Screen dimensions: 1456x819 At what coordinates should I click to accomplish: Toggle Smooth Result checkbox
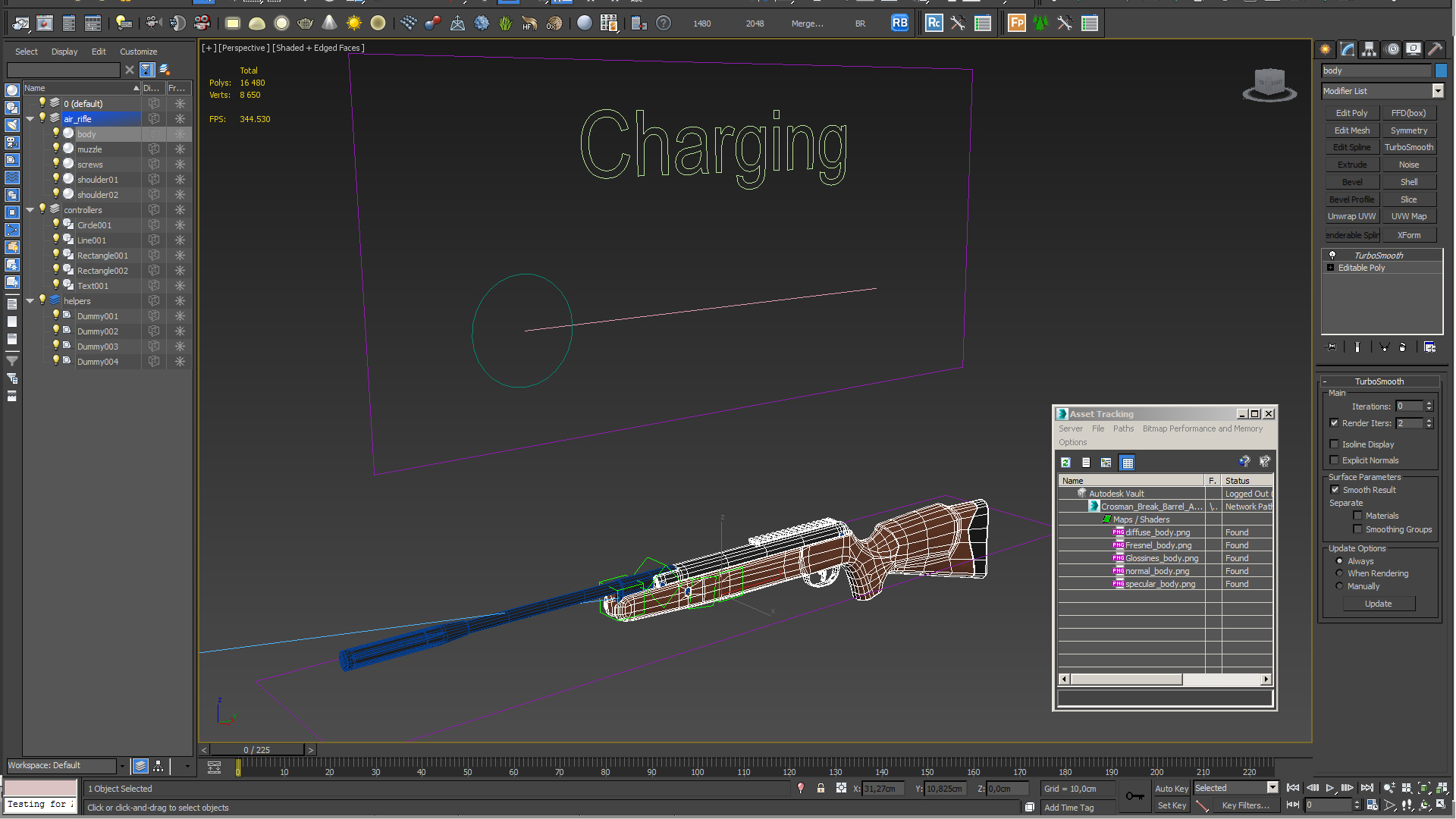click(1335, 490)
